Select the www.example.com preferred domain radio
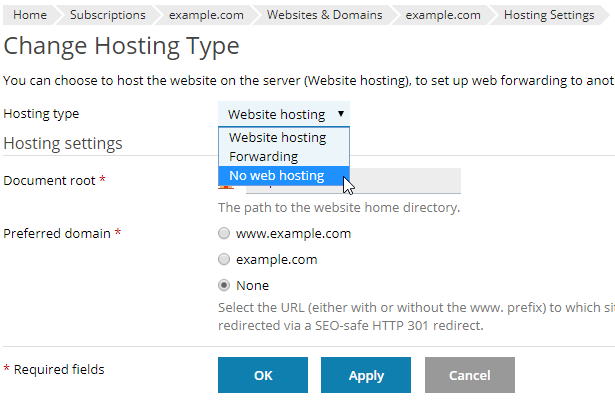Screen dimensions: 615x402 click(x=224, y=234)
